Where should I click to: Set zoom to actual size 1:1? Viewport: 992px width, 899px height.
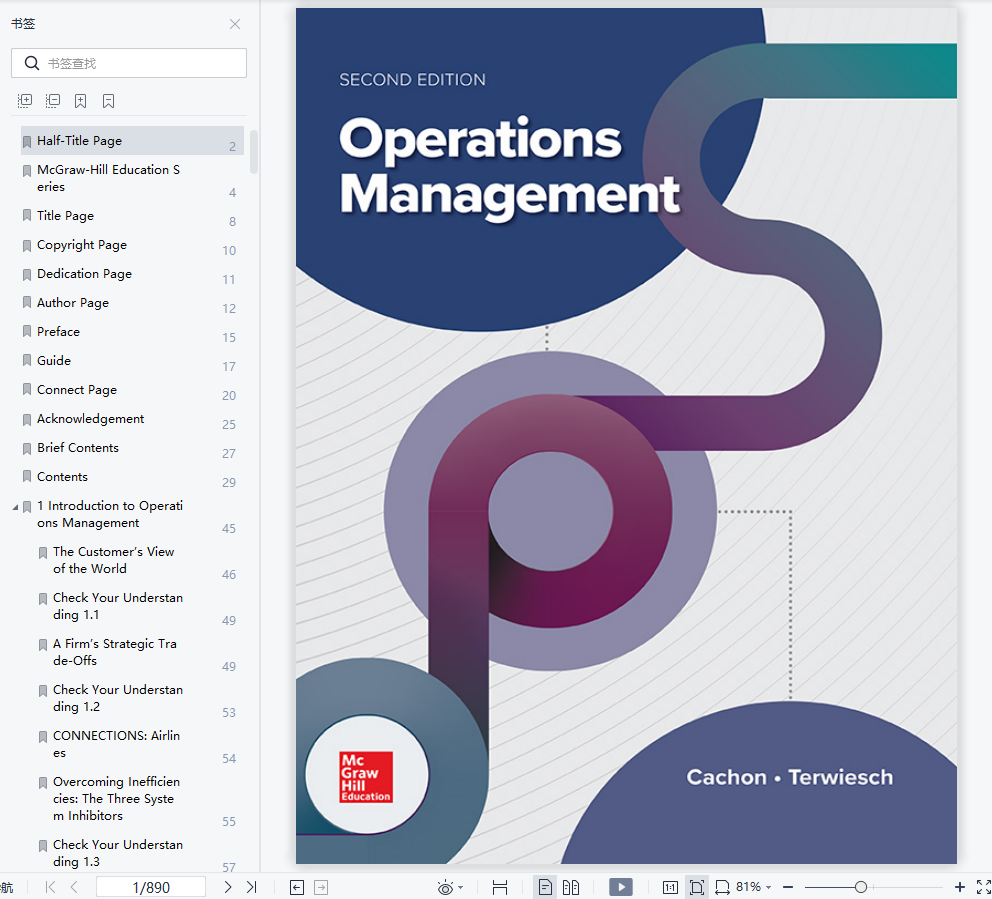coord(670,887)
